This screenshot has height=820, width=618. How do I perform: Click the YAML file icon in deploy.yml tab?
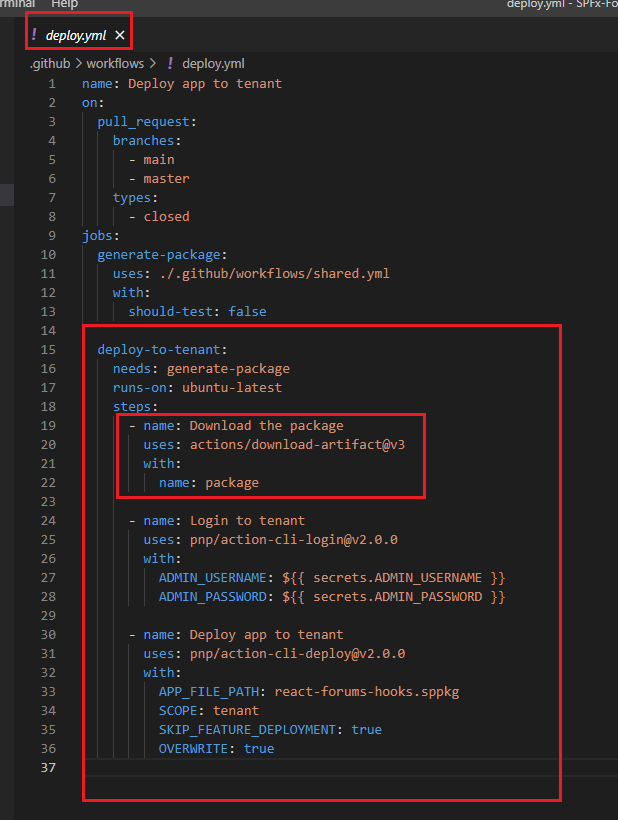pyautogui.click(x=35, y=35)
